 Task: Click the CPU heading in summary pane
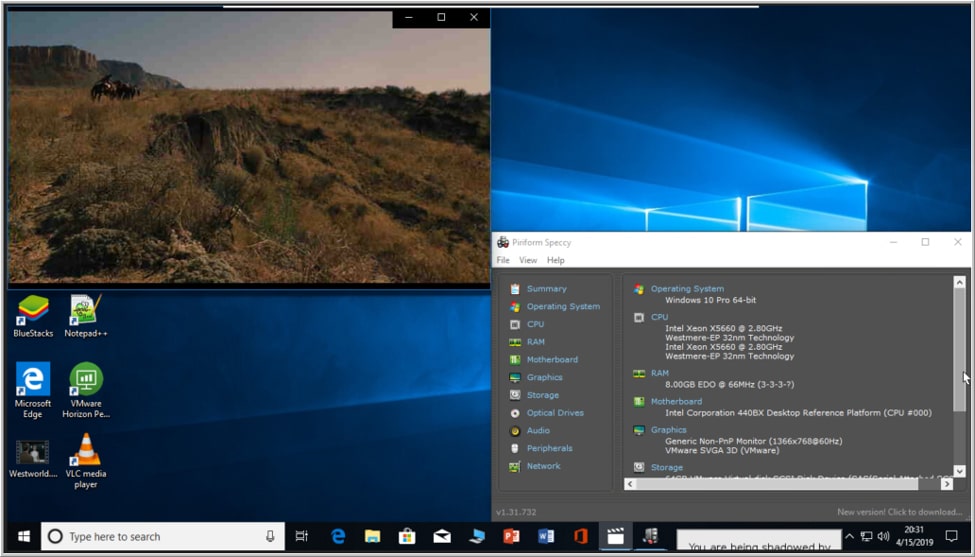[659, 317]
